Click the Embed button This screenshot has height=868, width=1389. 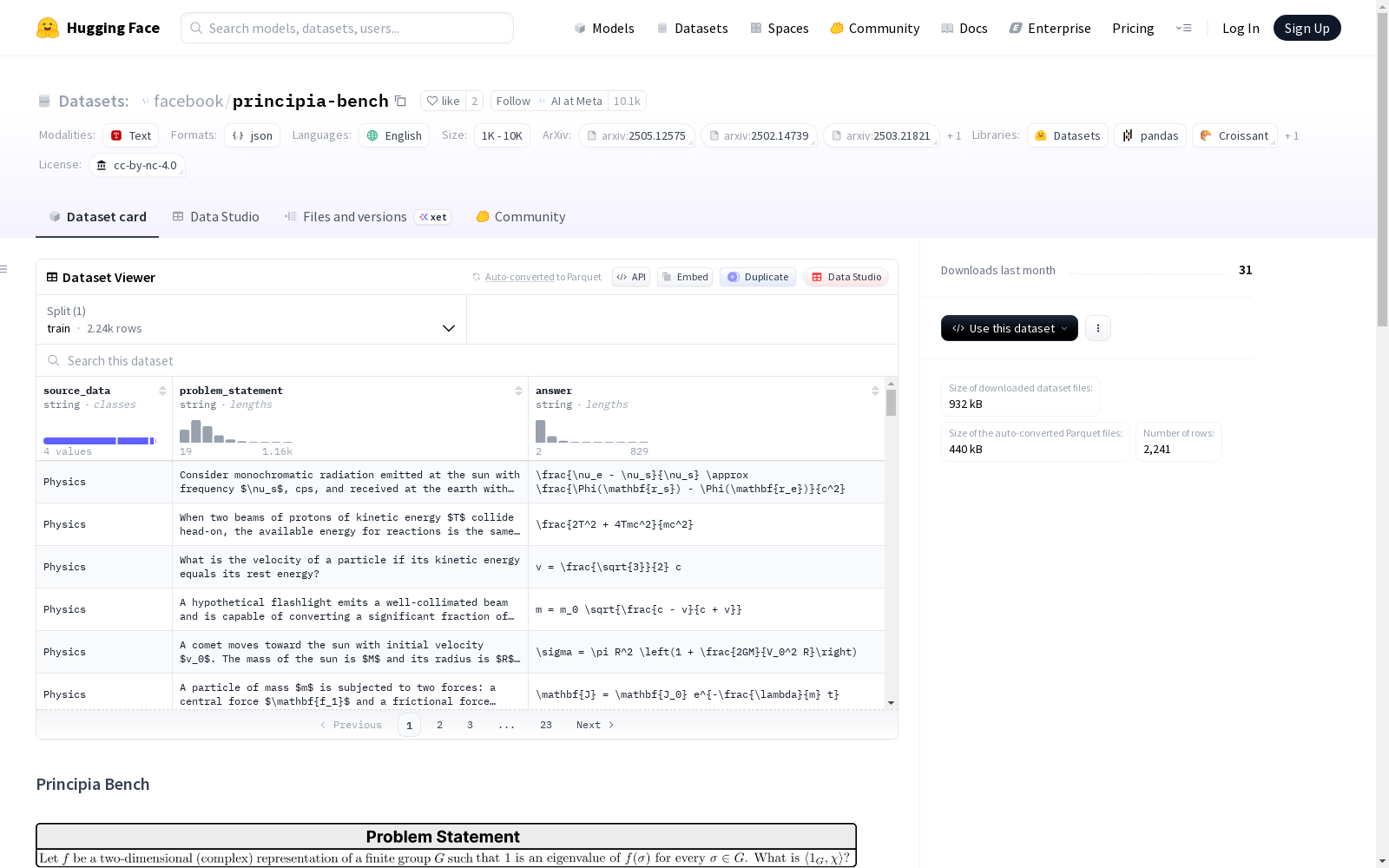(685, 277)
